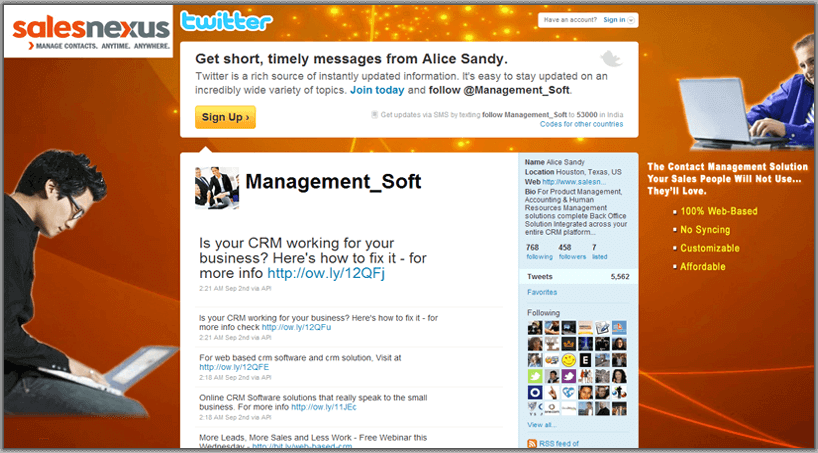Click the gold crown avatar
This screenshot has height=453, width=818.
[x=569, y=343]
